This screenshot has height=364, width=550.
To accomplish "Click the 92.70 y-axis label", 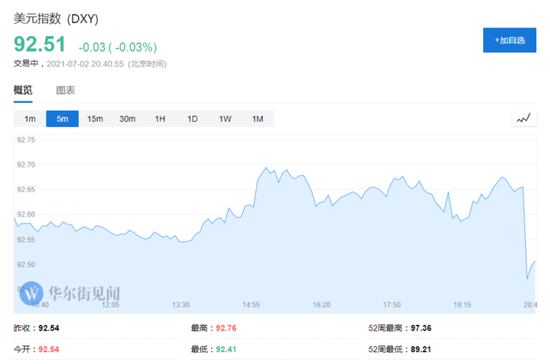I will coord(26,164).
